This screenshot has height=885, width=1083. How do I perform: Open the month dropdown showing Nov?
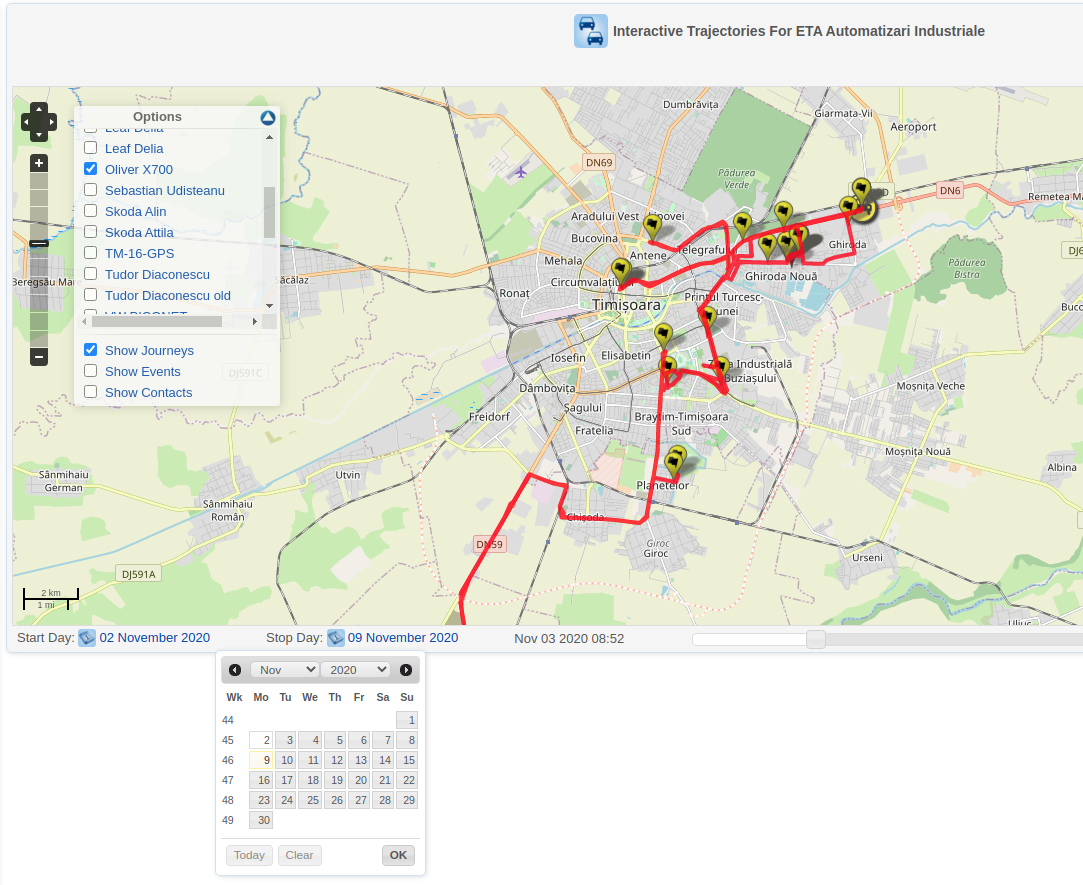coord(284,670)
